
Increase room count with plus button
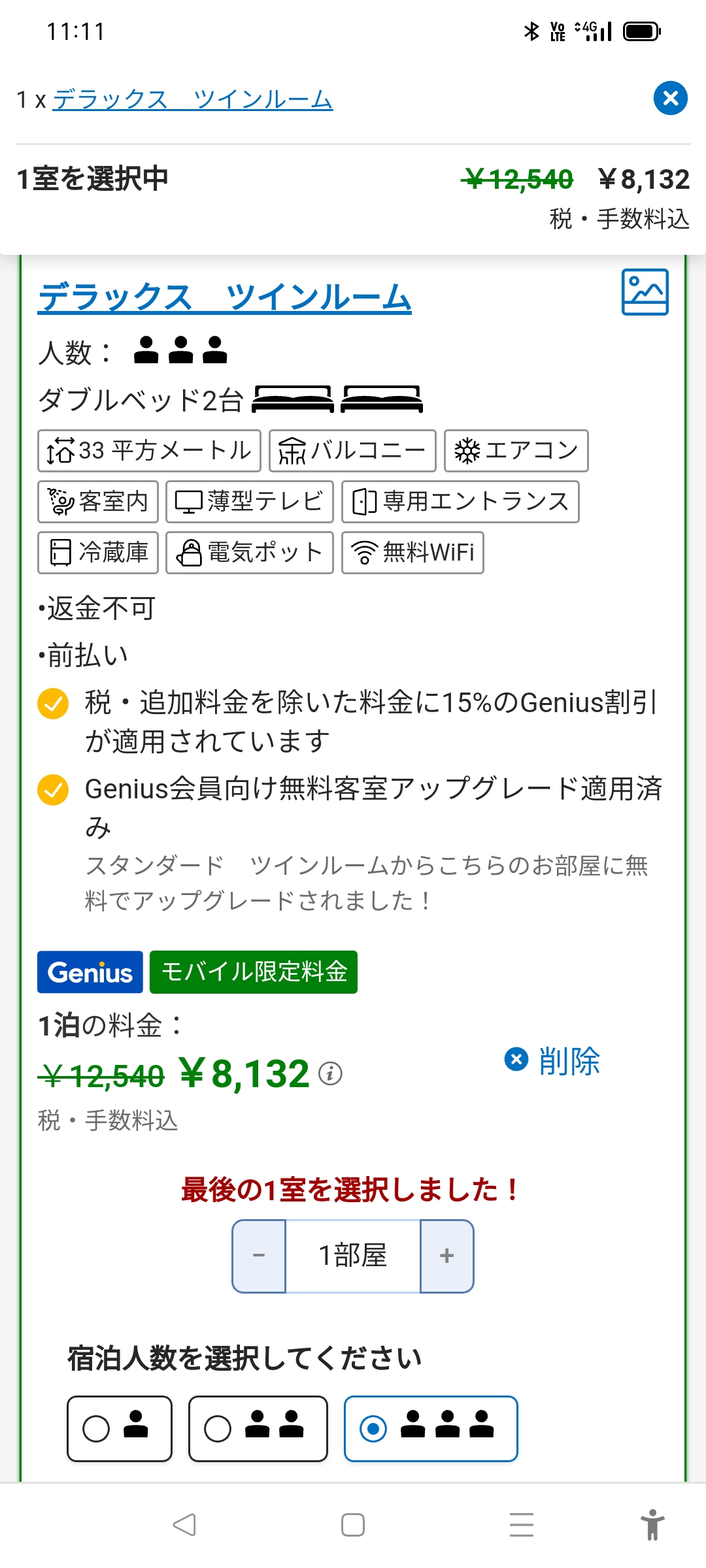pyautogui.click(x=447, y=1256)
